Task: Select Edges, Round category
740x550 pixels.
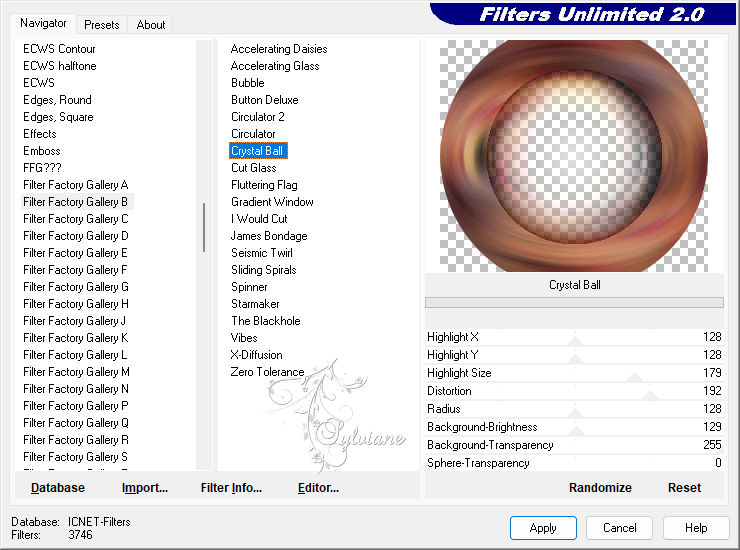Action: [58, 100]
